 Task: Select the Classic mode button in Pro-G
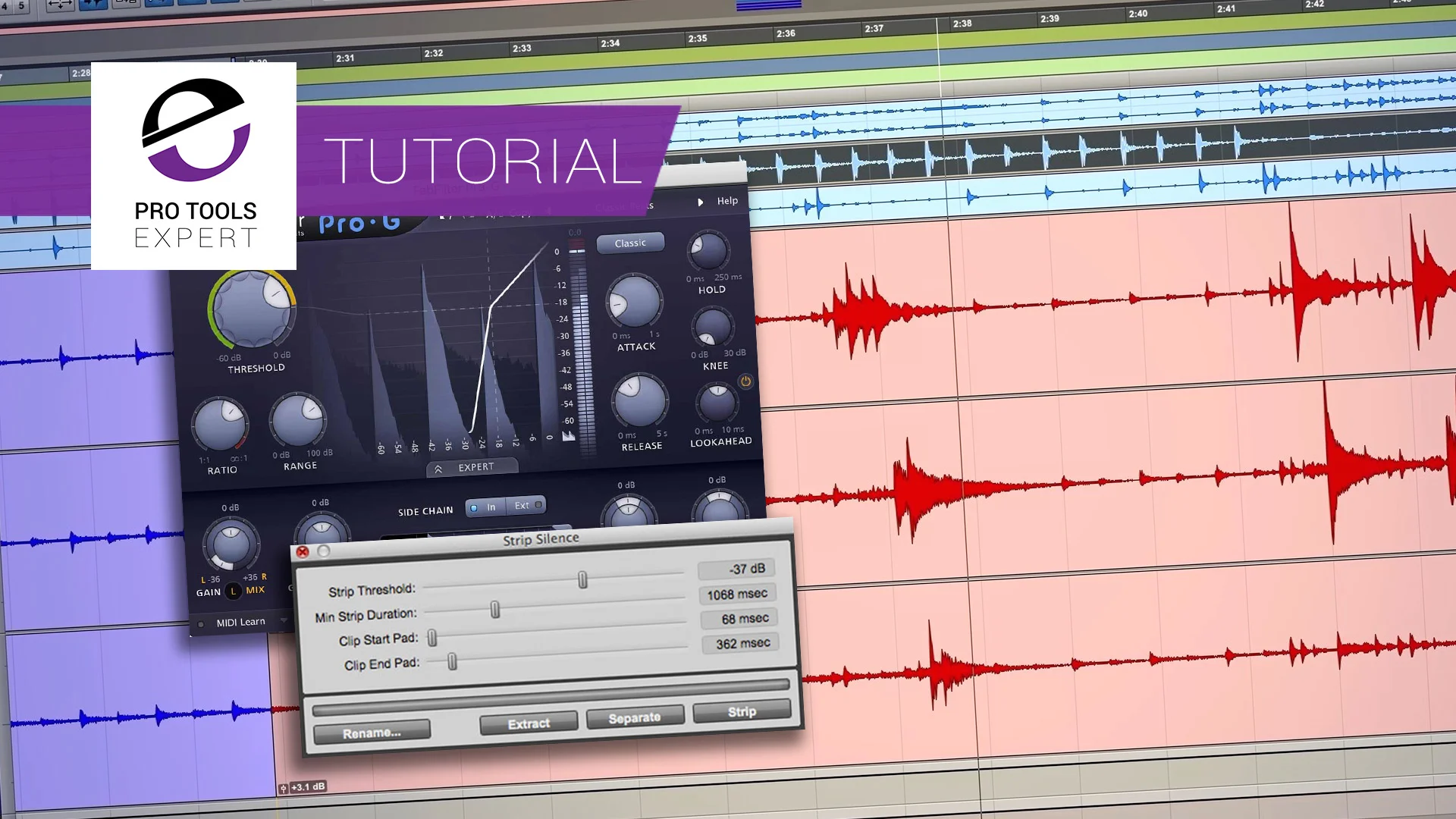click(630, 243)
